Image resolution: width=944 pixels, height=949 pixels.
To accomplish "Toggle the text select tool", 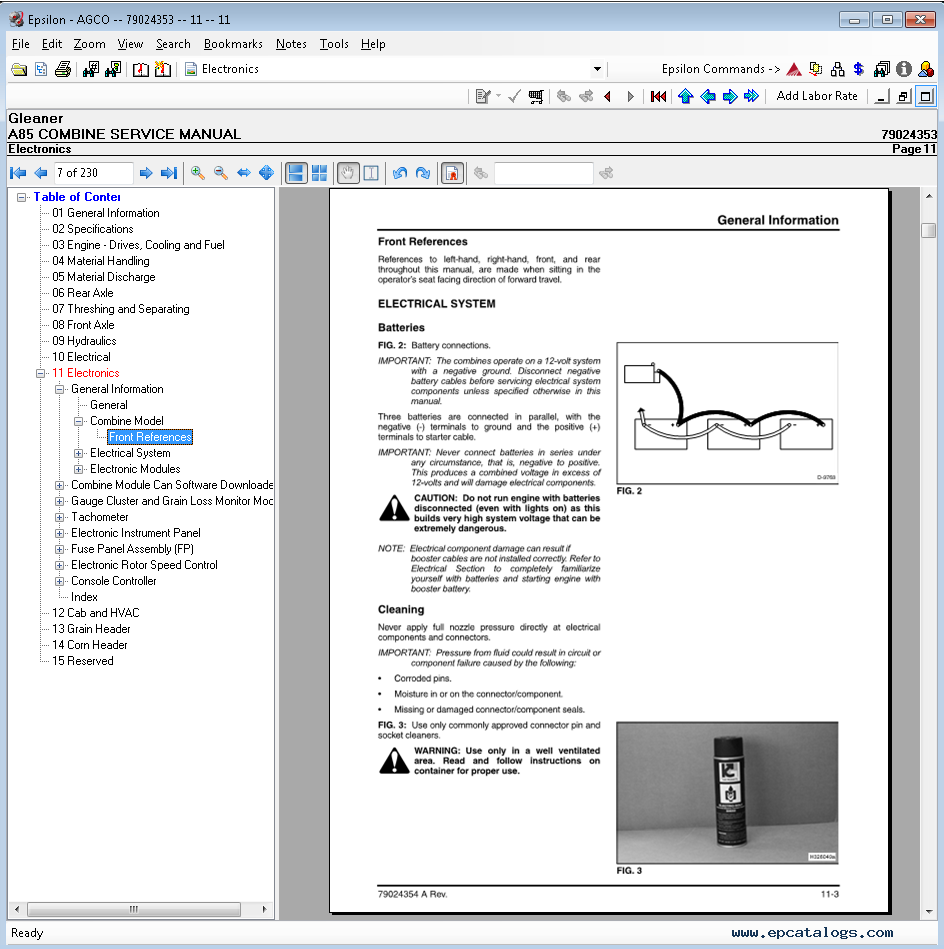I will tap(371, 173).
